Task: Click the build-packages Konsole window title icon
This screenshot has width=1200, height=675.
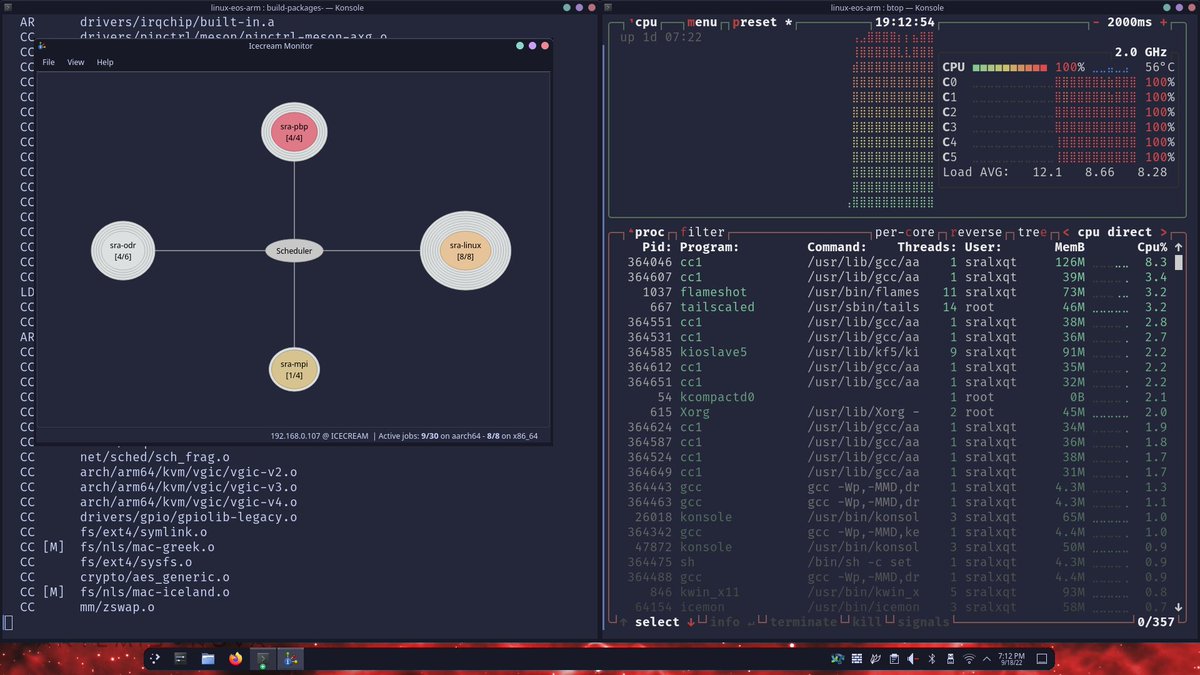Action: tap(8, 7)
